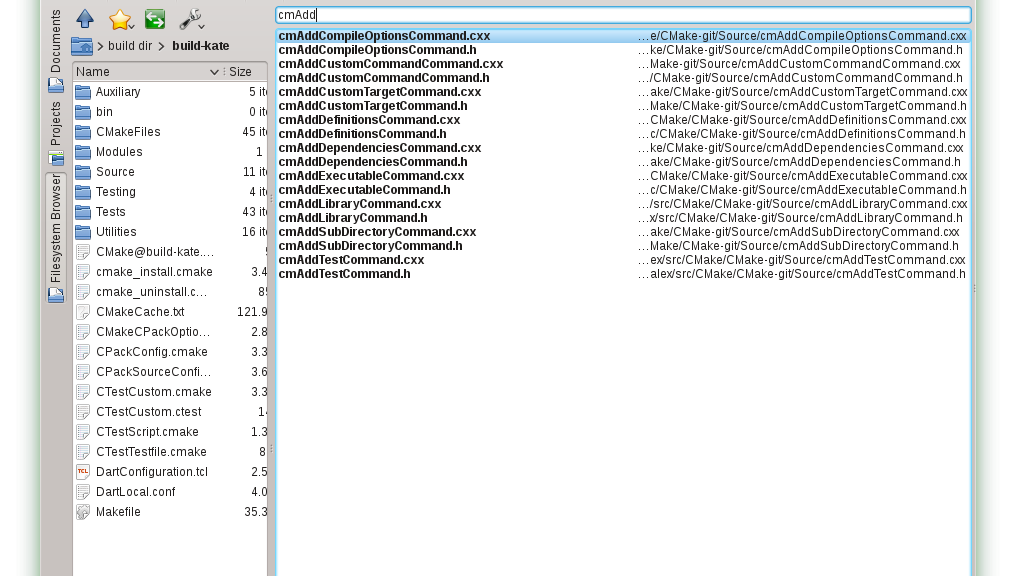
Task: Sort by the Name column header
Action: pyautogui.click(x=140, y=72)
